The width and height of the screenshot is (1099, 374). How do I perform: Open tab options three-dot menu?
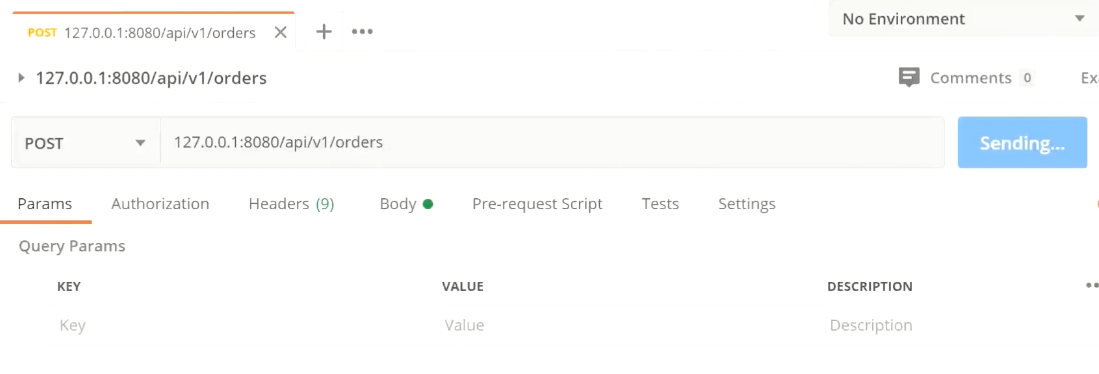point(362,32)
